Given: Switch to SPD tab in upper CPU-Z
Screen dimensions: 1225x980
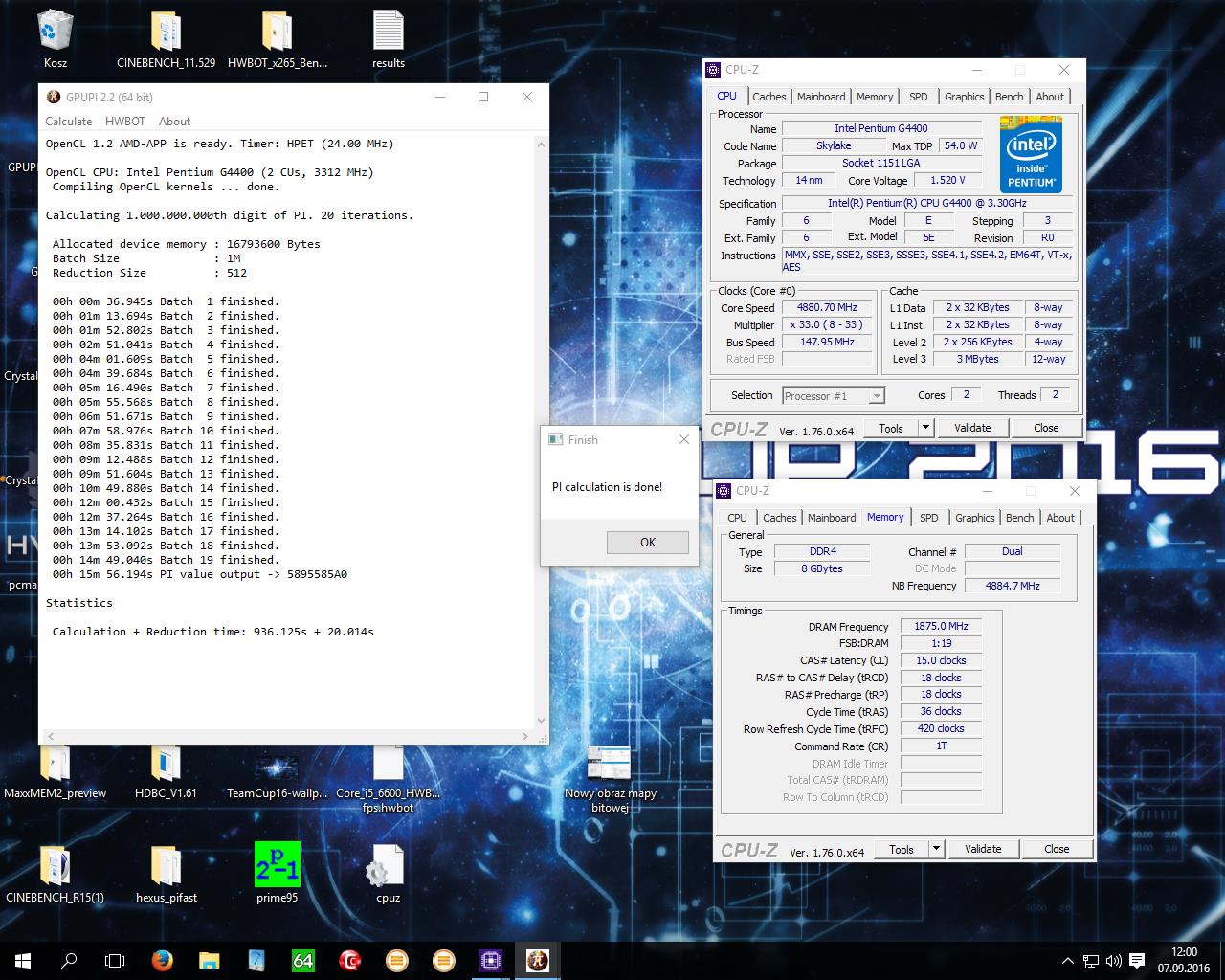Looking at the screenshot, I should click(919, 97).
